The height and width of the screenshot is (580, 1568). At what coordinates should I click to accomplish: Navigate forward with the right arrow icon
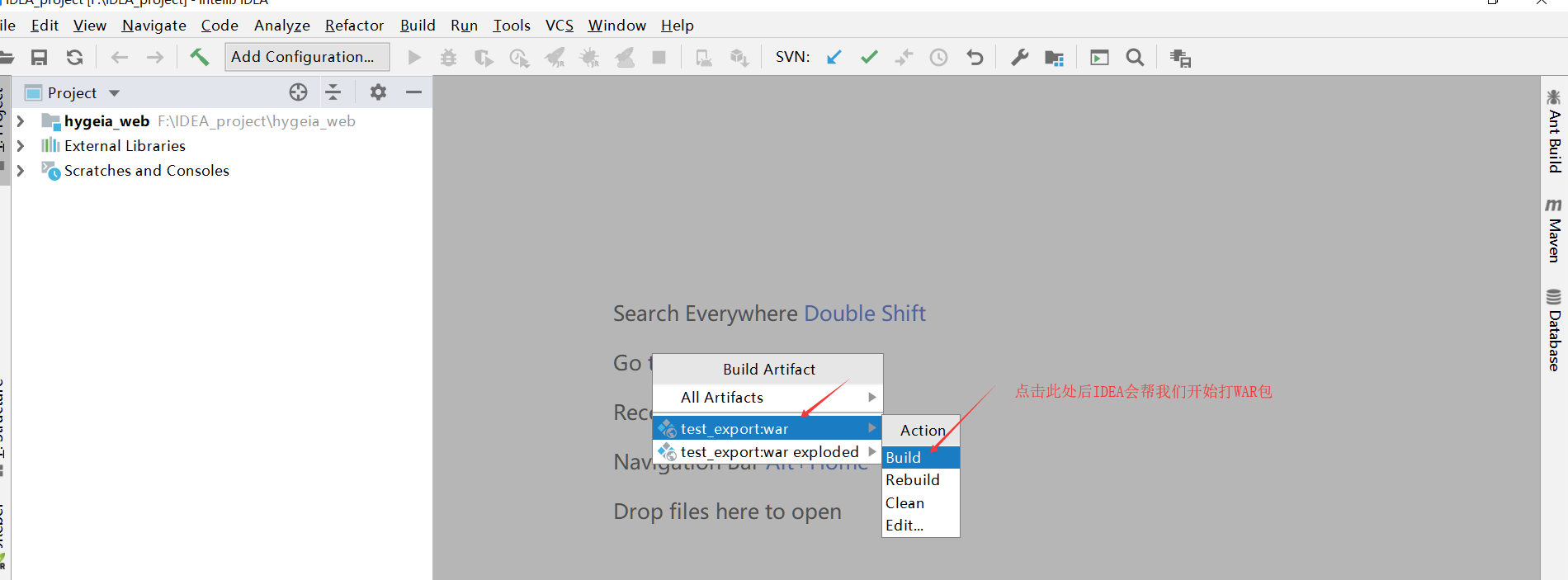[154, 57]
